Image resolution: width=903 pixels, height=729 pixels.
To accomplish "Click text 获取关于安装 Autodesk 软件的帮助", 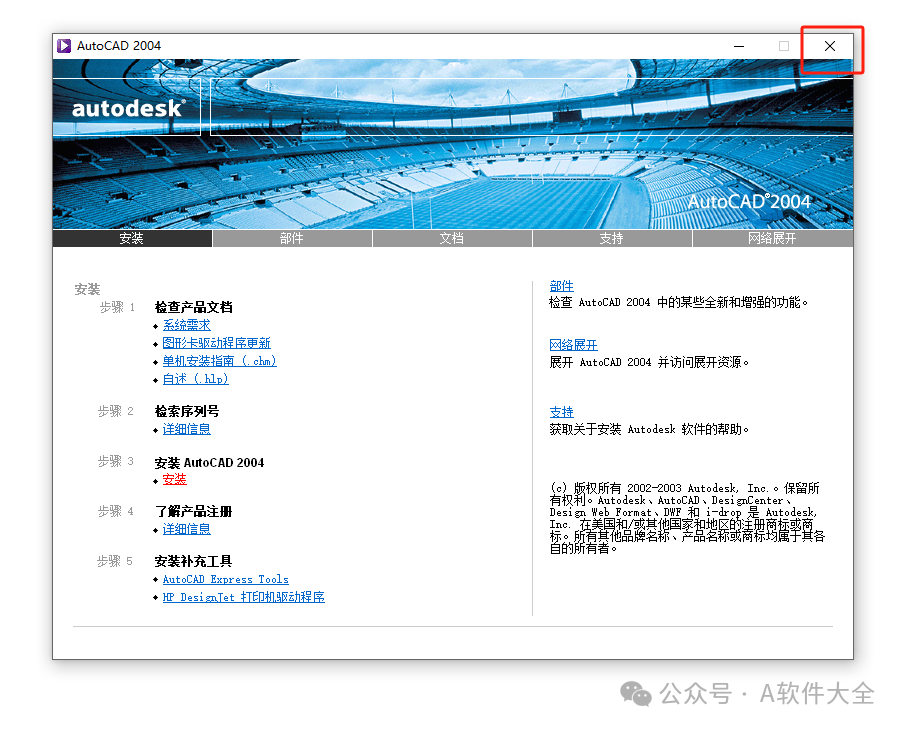I will click(649, 429).
